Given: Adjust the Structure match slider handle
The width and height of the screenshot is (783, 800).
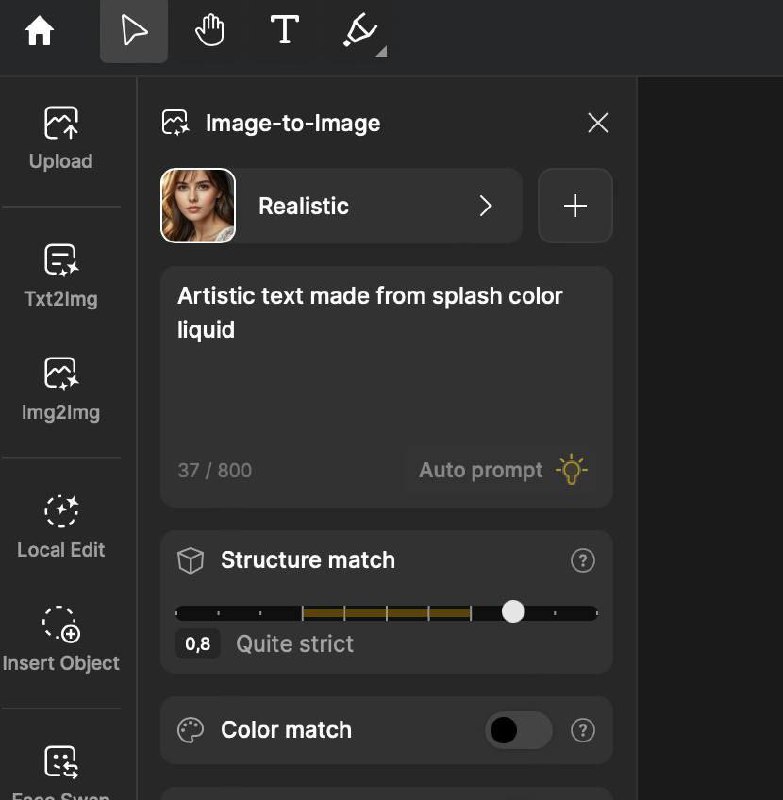Looking at the screenshot, I should [x=513, y=611].
